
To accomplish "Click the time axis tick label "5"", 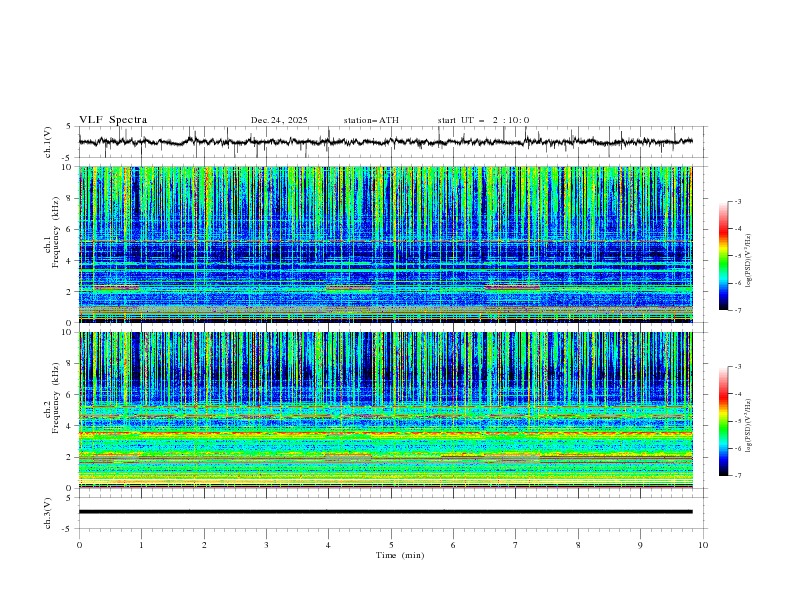I will (391, 545).
